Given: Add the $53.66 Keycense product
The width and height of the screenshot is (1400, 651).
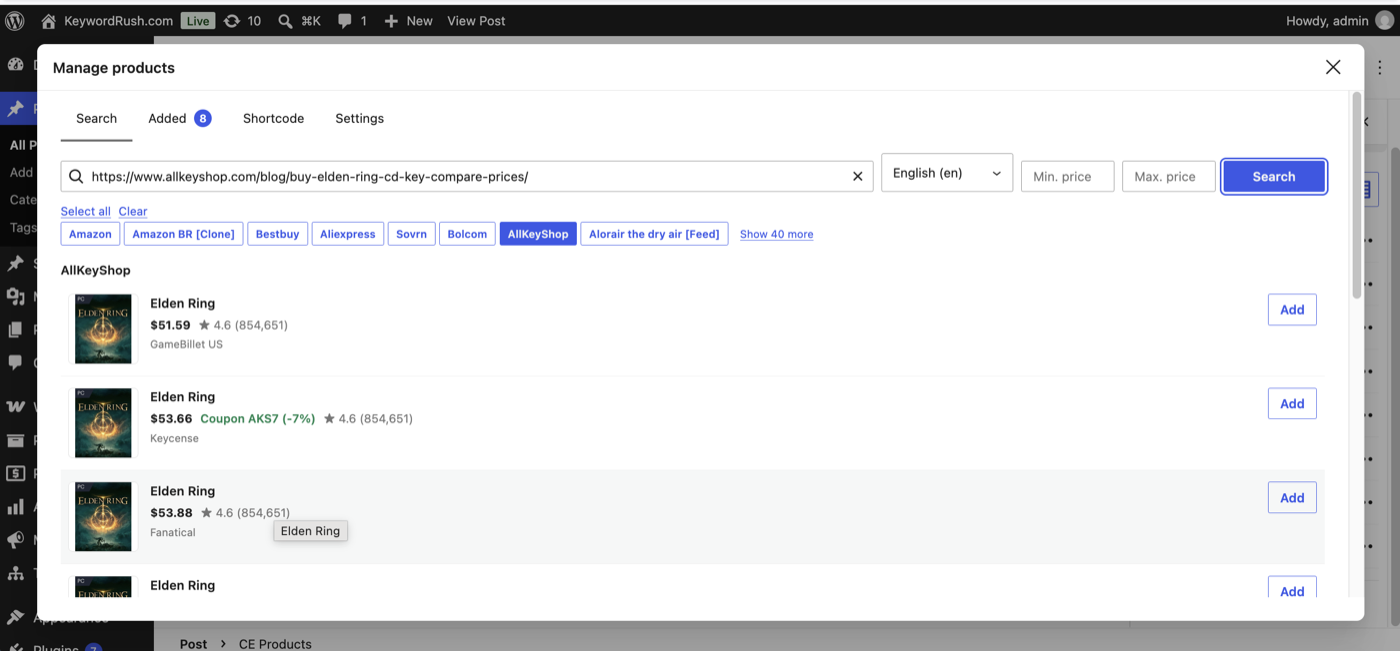Looking at the screenshot, I should tap(1292, 404).
